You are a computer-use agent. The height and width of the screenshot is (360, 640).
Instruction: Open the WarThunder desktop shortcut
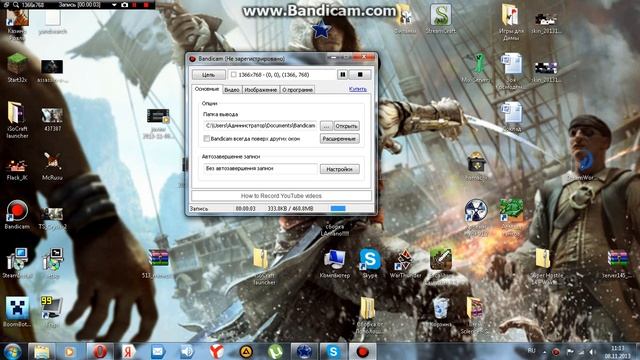[x=405, y=263]
